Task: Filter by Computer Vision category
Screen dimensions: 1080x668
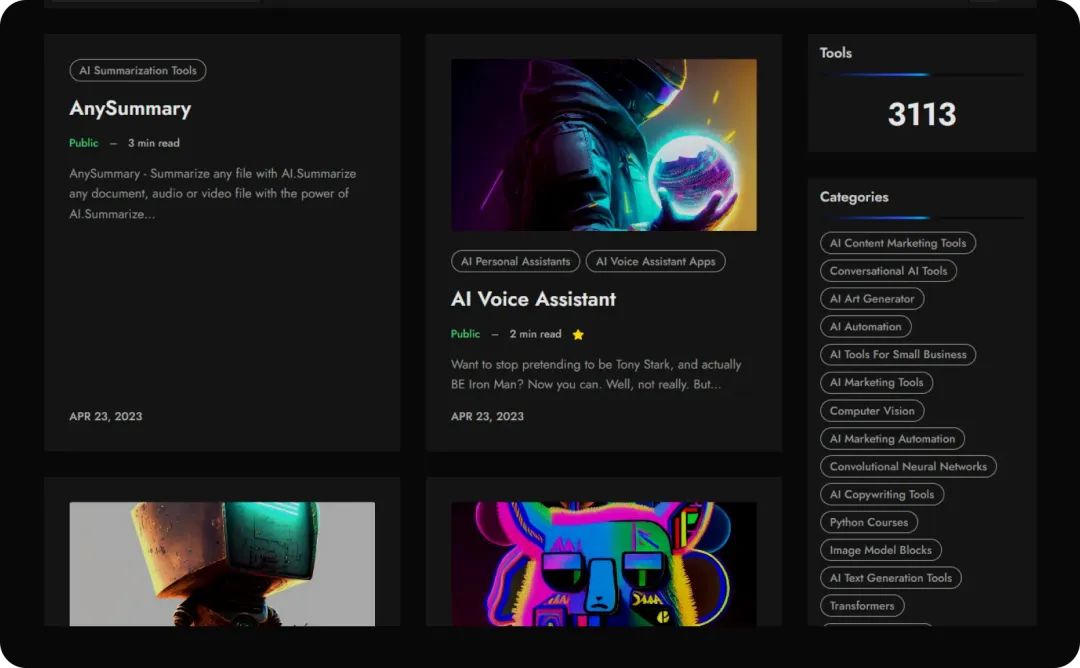Action: [x=872, y=411]
